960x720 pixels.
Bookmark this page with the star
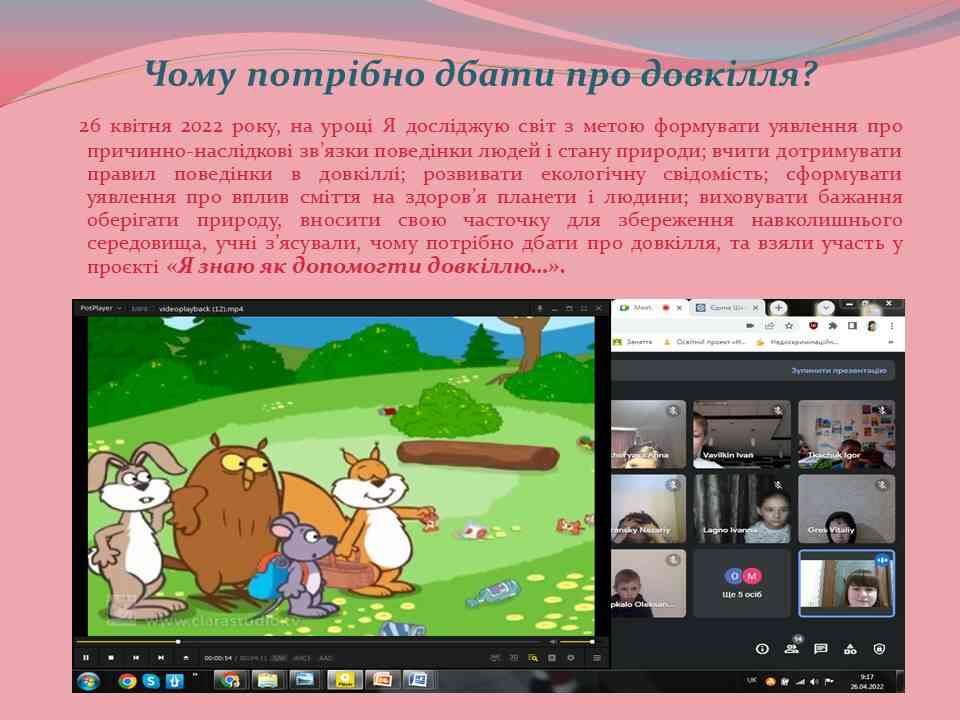point(789,326)
